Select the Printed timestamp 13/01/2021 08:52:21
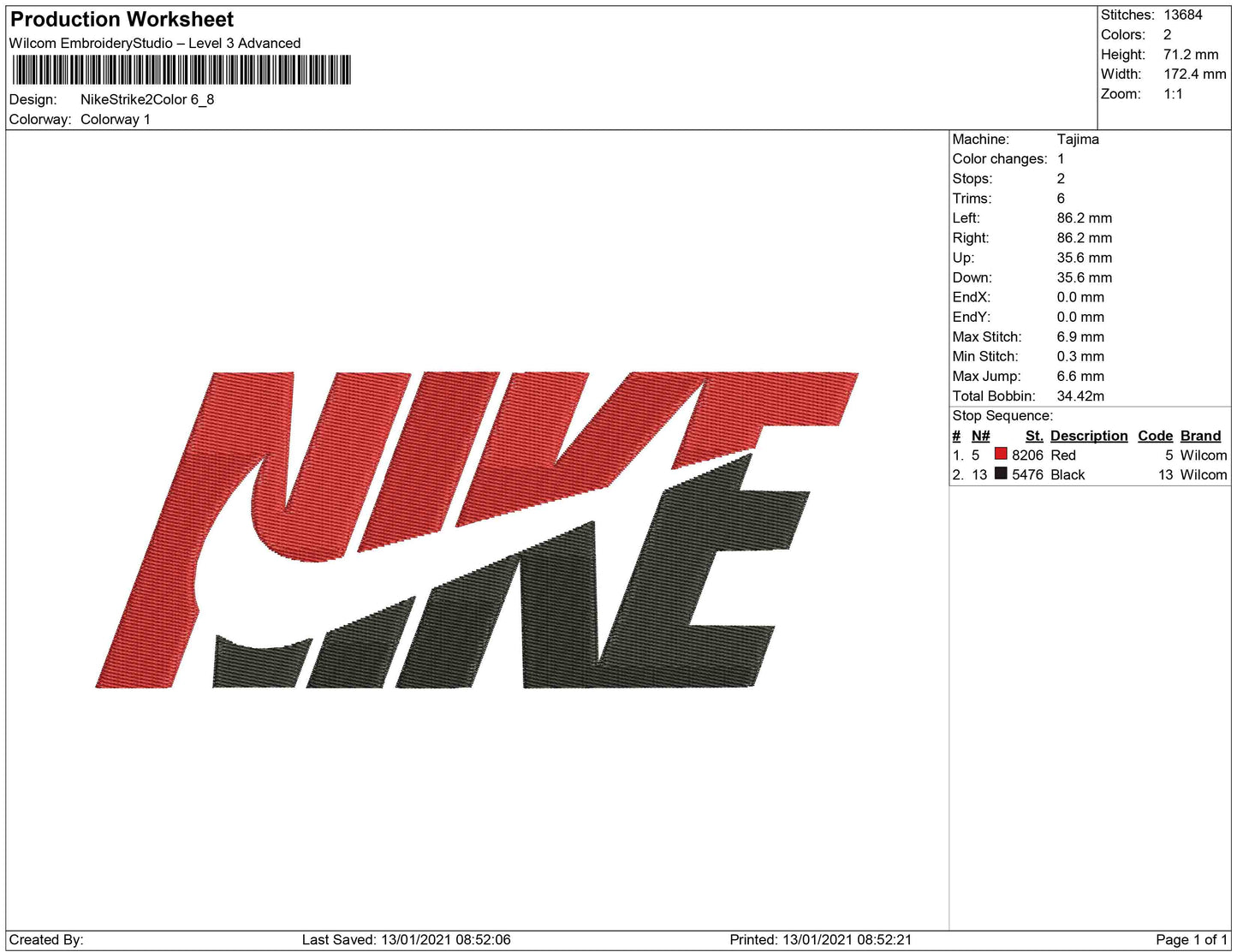 click(847, 939)
